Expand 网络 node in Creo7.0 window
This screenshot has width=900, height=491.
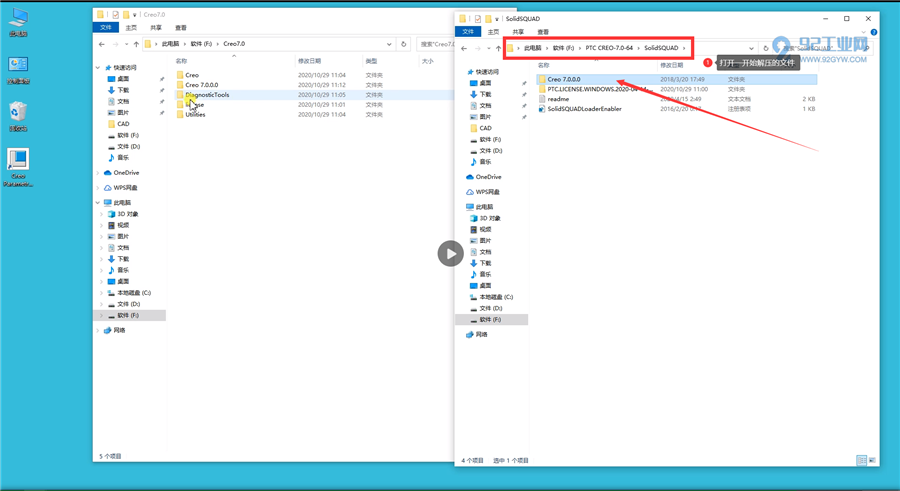click(98, 330)
